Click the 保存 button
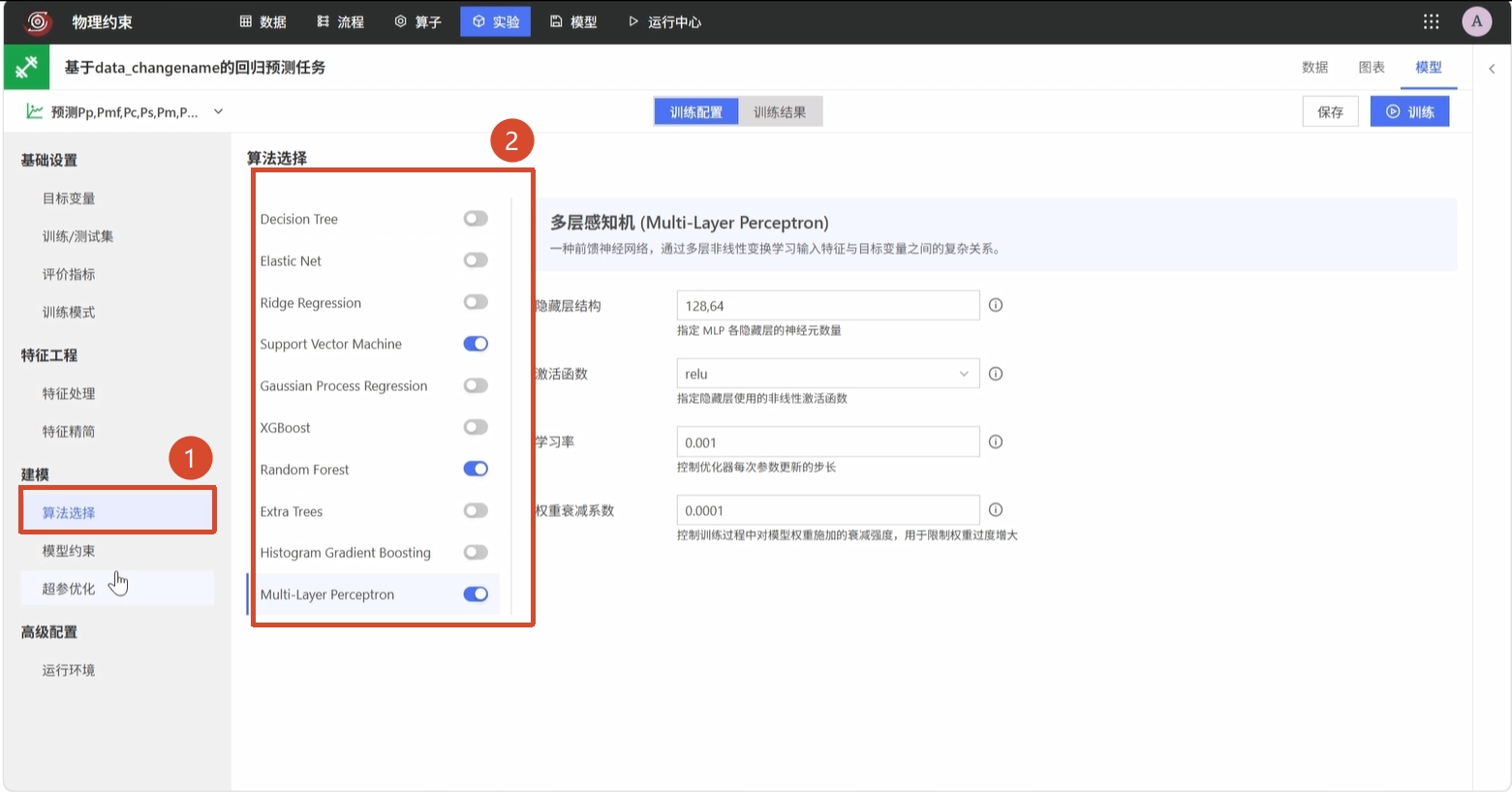Image resolution: width=1512 pixels, height=792 pixels. pyautogui.click(x=1330, y=111)
